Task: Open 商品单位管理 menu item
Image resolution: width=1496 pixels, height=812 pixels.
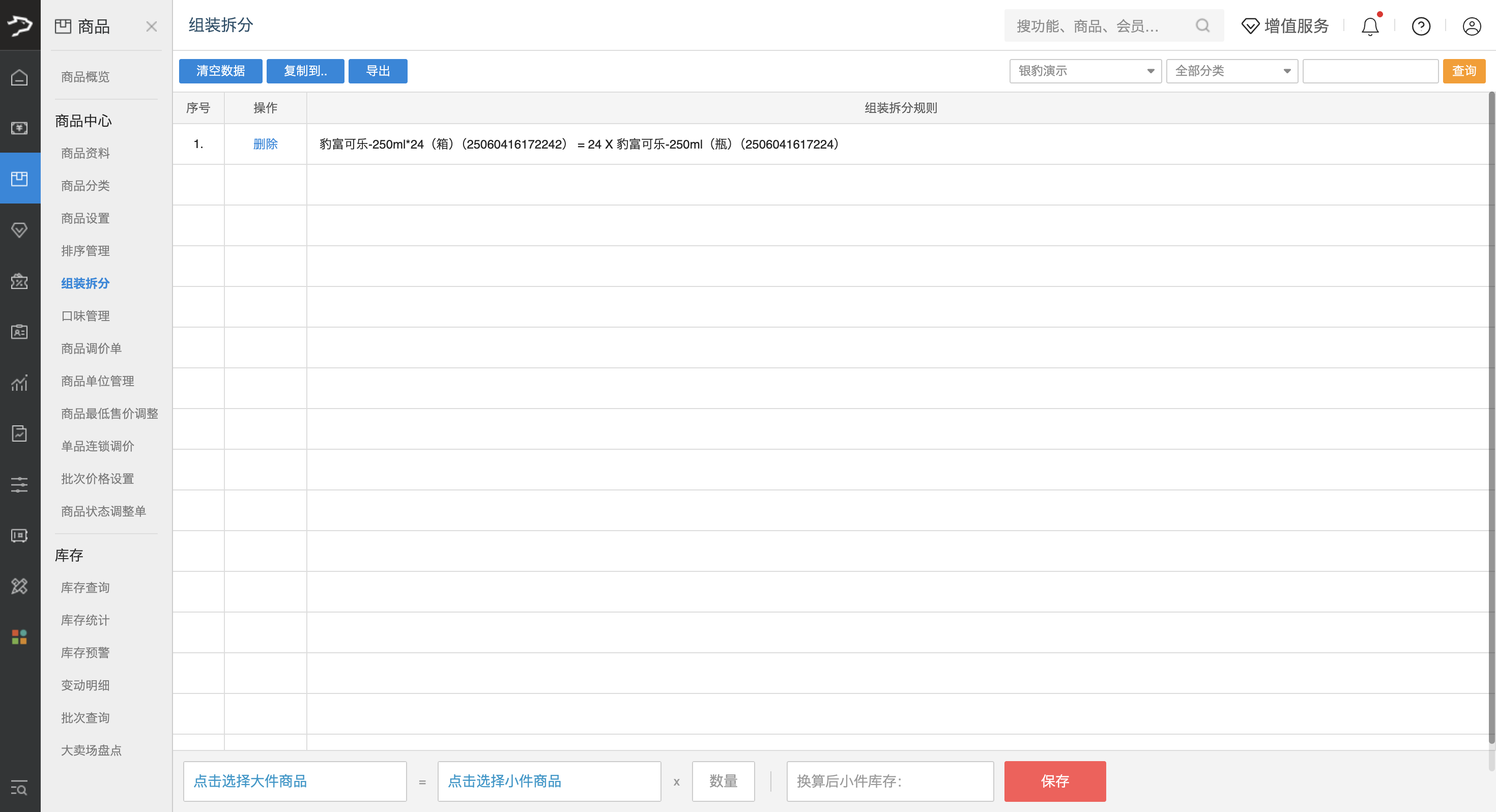Action: click(98, 381)
